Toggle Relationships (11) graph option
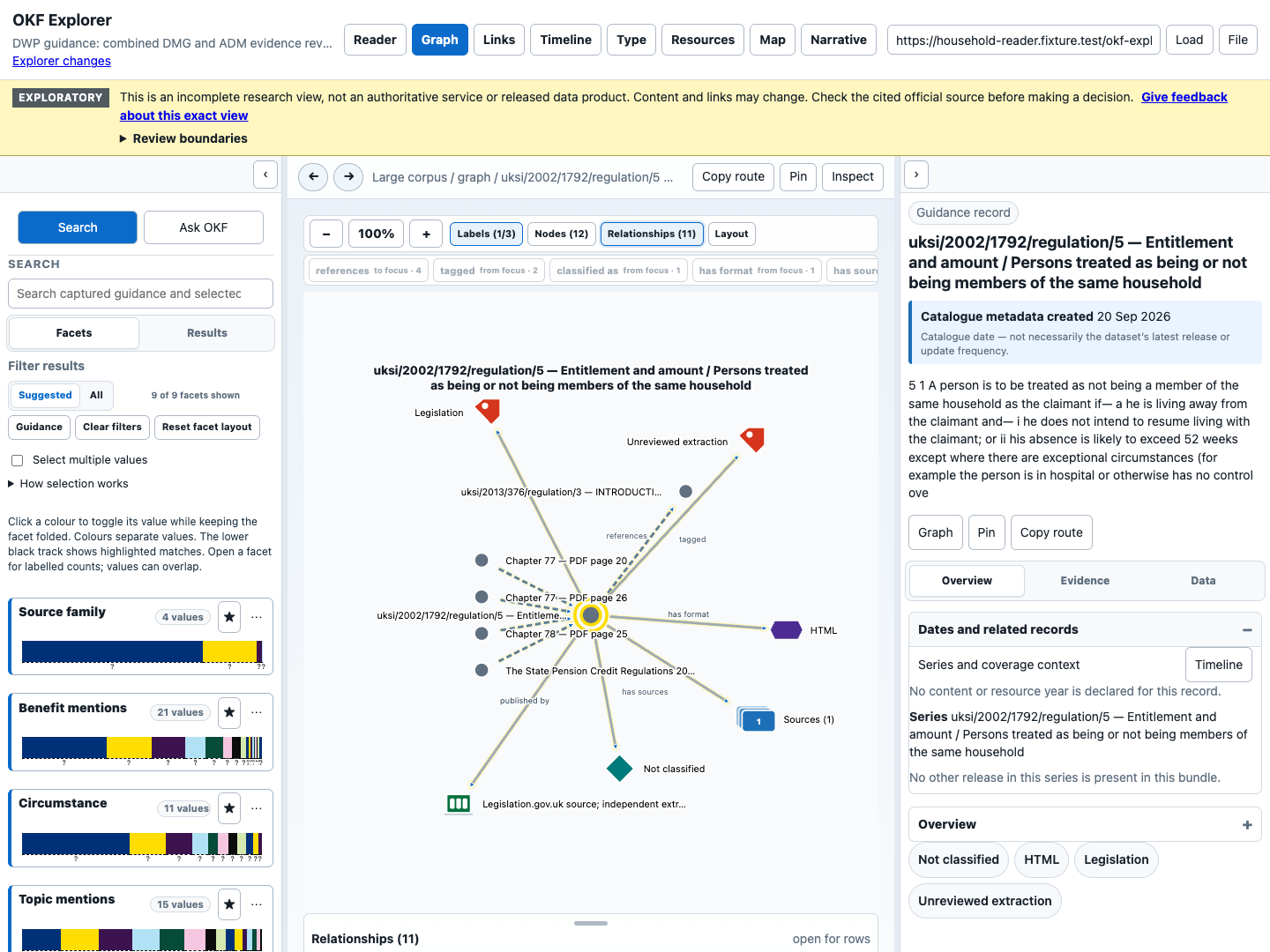The image size is (1270, 952). [x=652, y=234]
